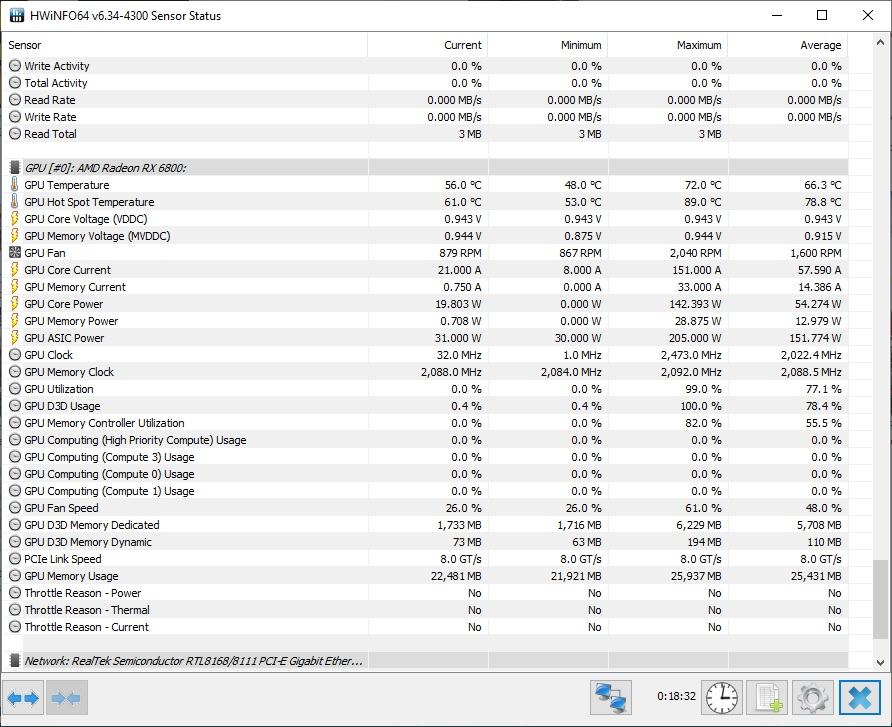The height and width of the screenshot is (727, 892).
Task: Click the Average column header
Action: (x=788, y=45)
